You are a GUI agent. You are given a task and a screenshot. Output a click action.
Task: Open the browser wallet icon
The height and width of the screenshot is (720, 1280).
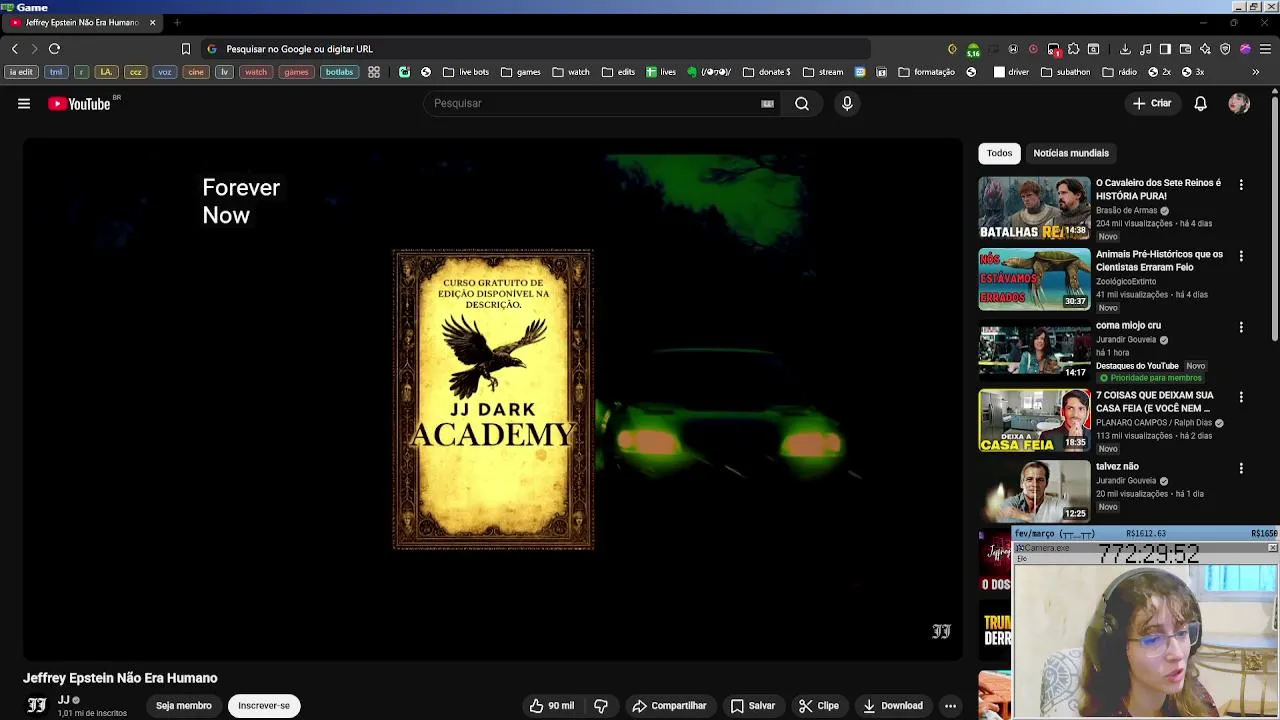[x=1185, y=48]
